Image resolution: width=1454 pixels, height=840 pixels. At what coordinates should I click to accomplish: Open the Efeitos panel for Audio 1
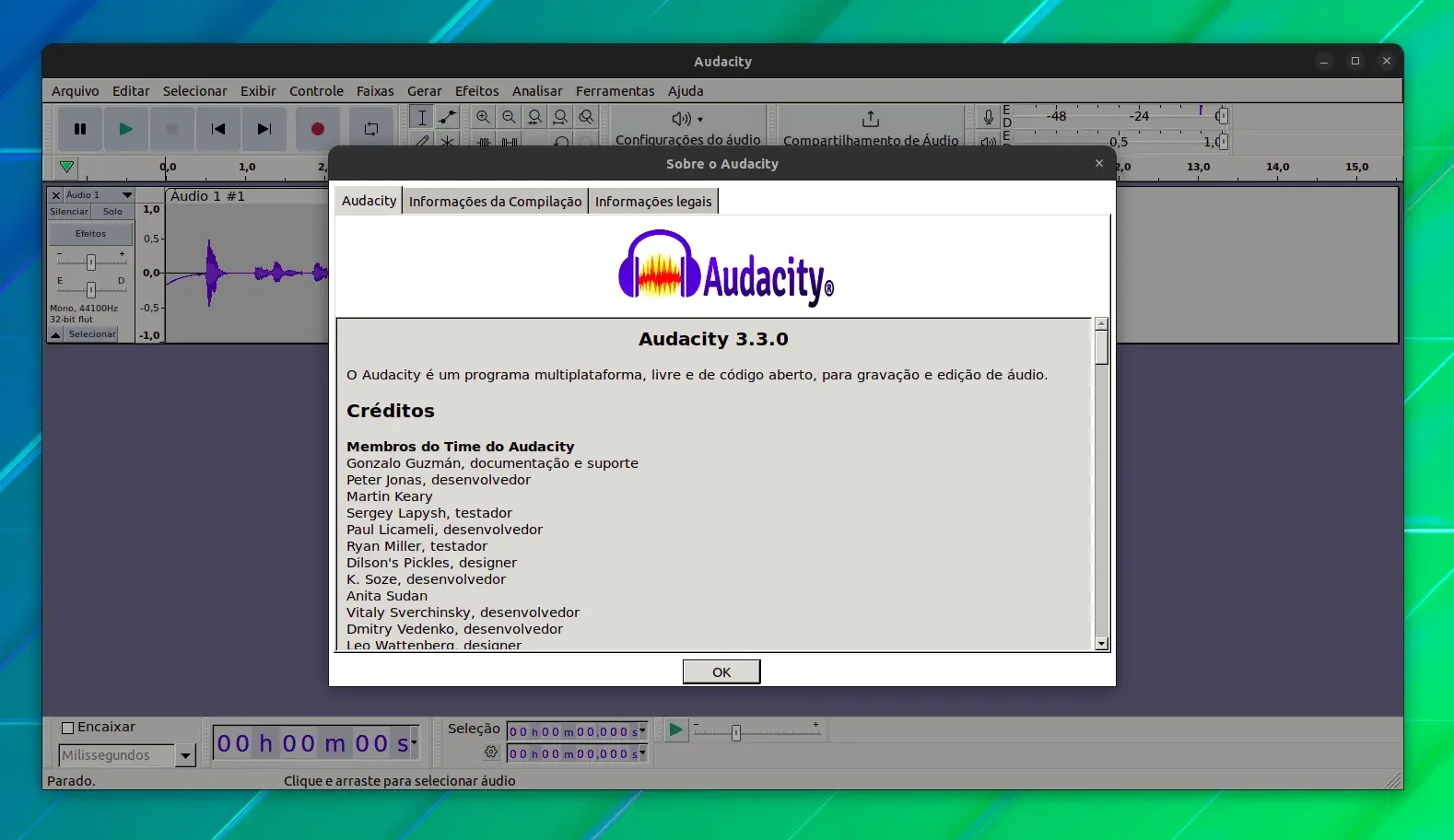click(91, 234)
